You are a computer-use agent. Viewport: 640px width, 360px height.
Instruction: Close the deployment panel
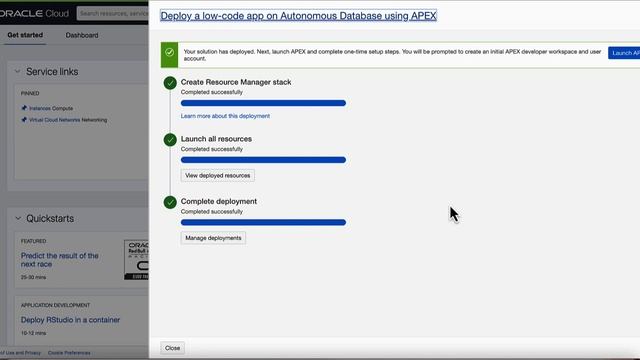(172, 348)
